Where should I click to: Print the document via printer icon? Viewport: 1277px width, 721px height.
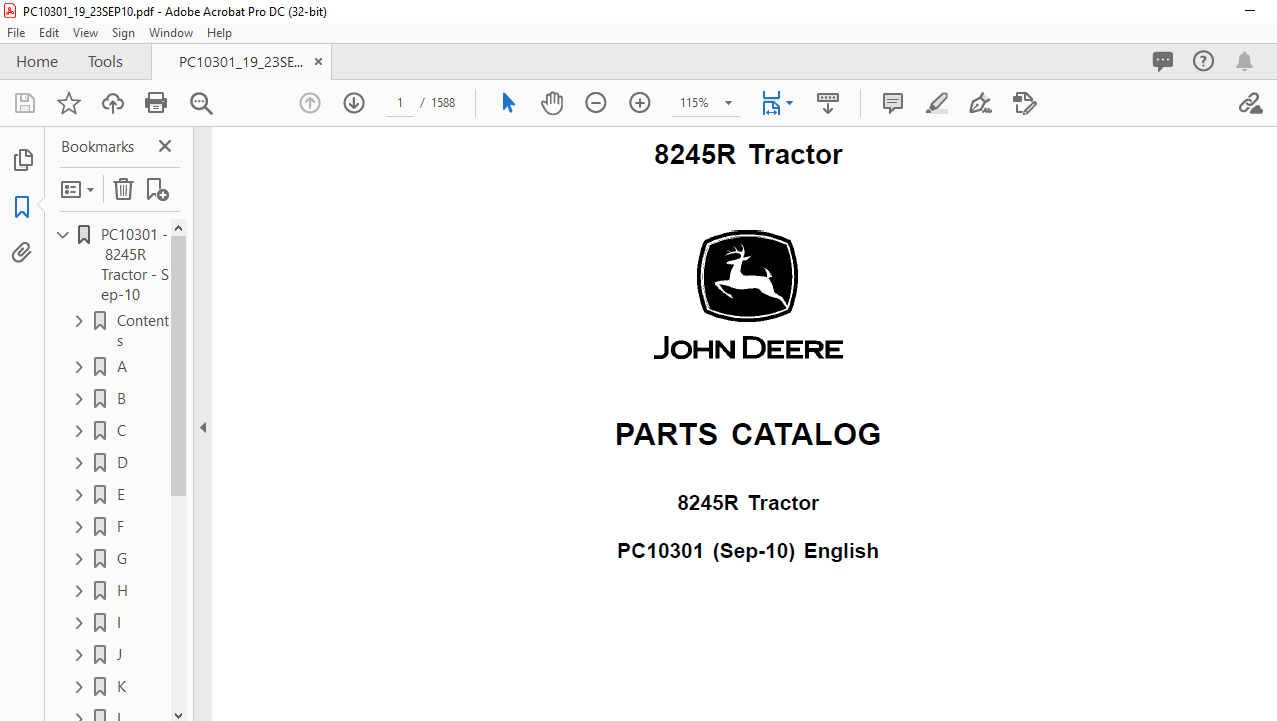156,103
